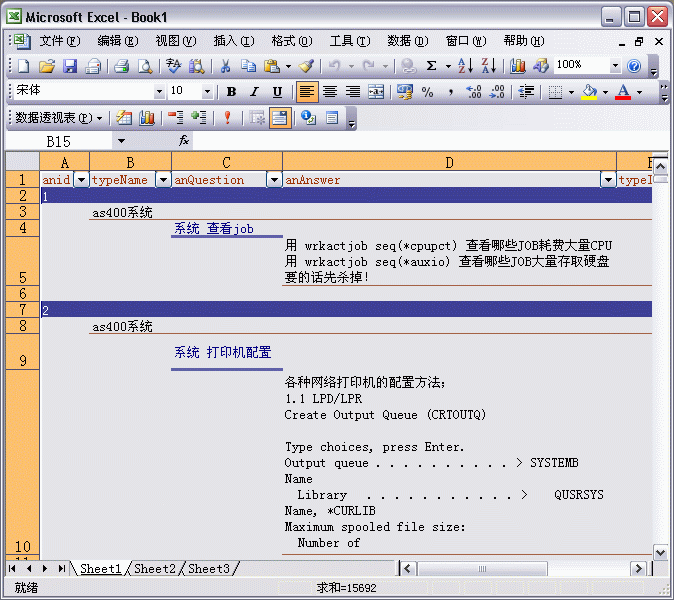Expand the font size 10 dropdown

click(x=207, y=91)
